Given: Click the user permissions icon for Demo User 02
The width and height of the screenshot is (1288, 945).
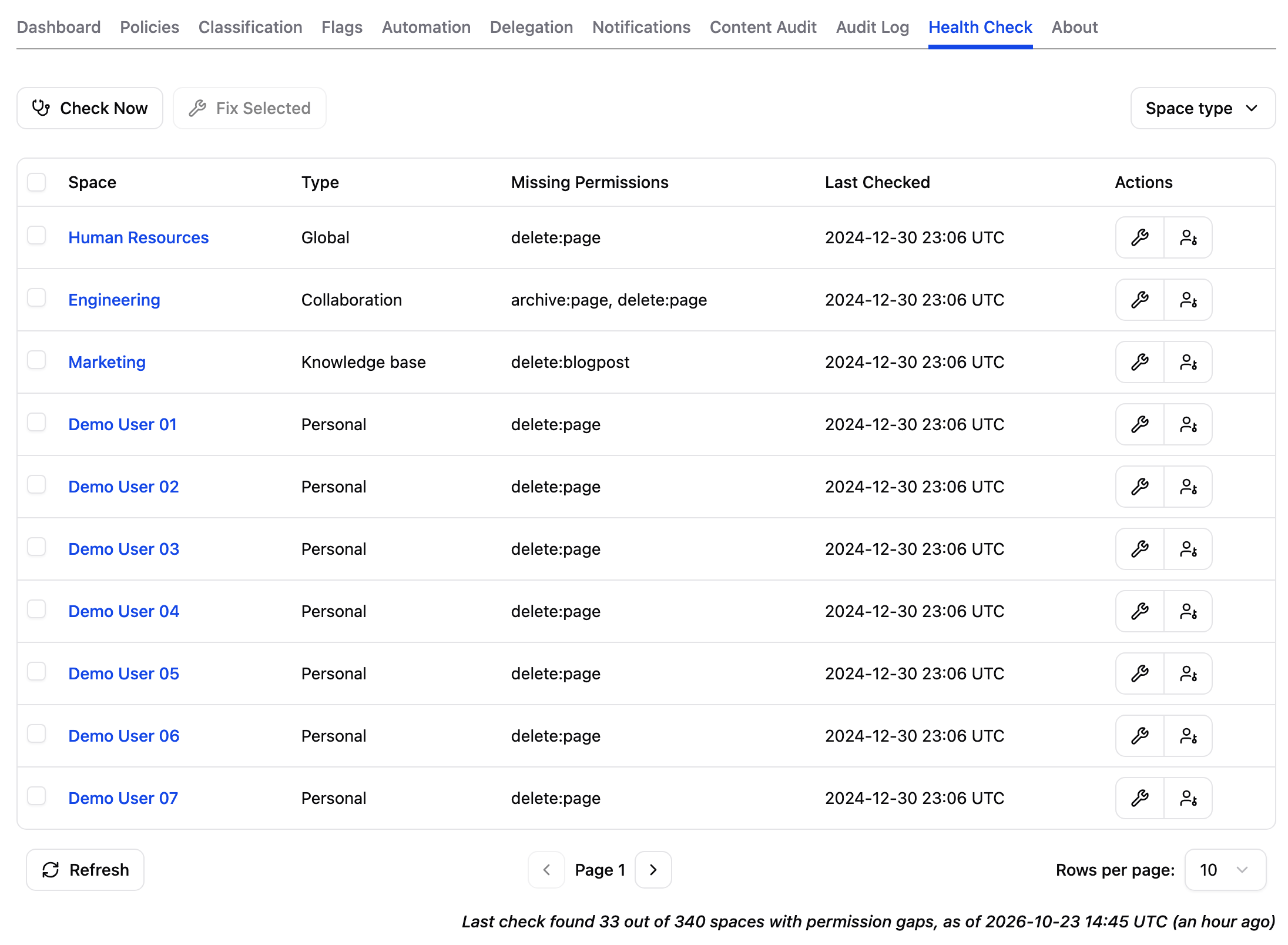Looking at the screenshot, I should coord(1188,487).
